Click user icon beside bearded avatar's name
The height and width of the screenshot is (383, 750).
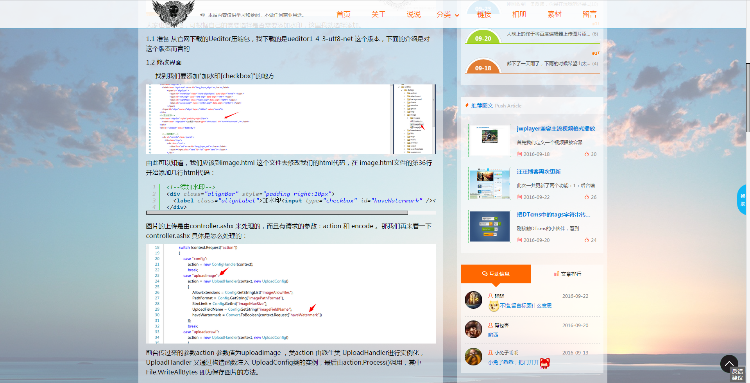[x=490, y=325]
